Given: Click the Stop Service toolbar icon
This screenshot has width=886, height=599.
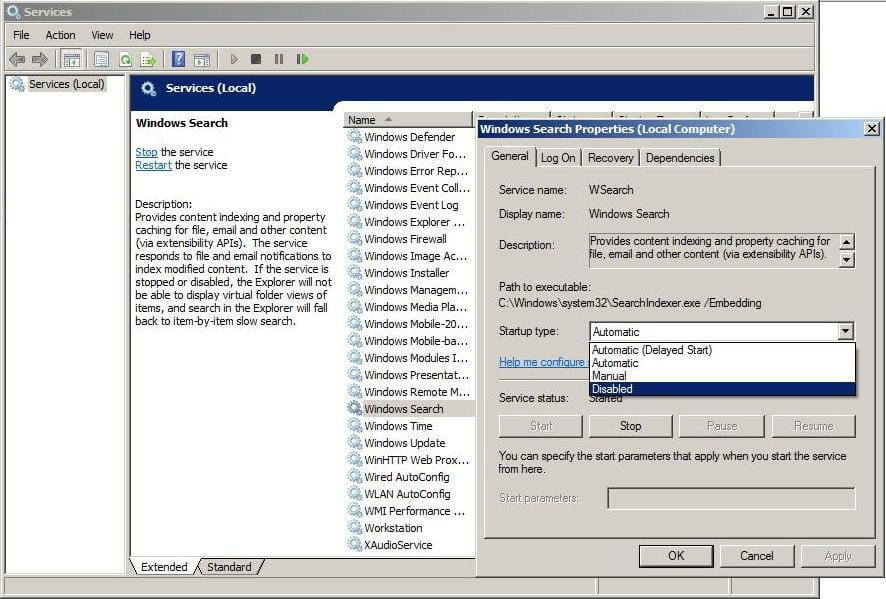Looking at the screenshot, I should click(x=258, y=59).
